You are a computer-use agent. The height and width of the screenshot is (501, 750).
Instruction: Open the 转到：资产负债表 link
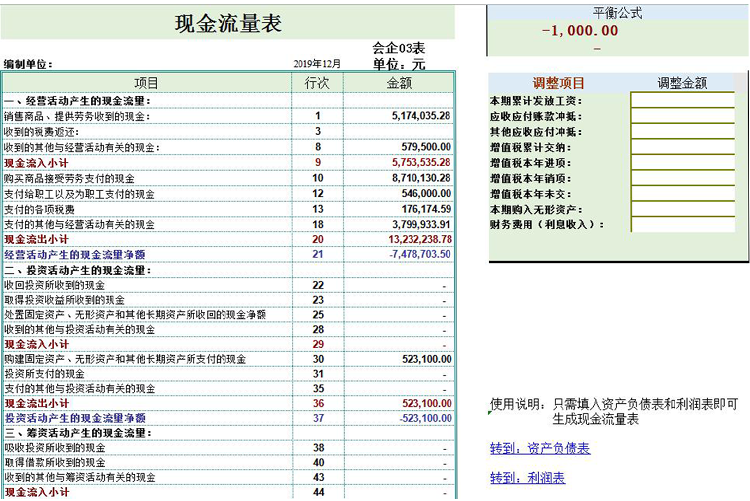(540, 448)
